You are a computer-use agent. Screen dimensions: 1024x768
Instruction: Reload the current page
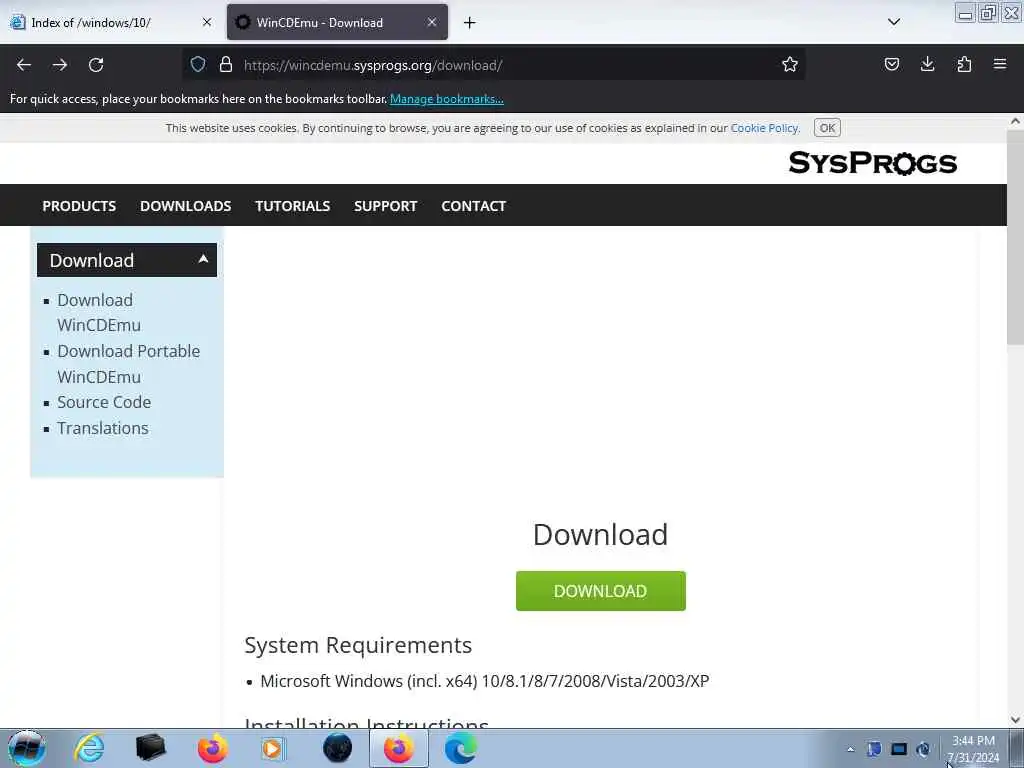[96, 65]
